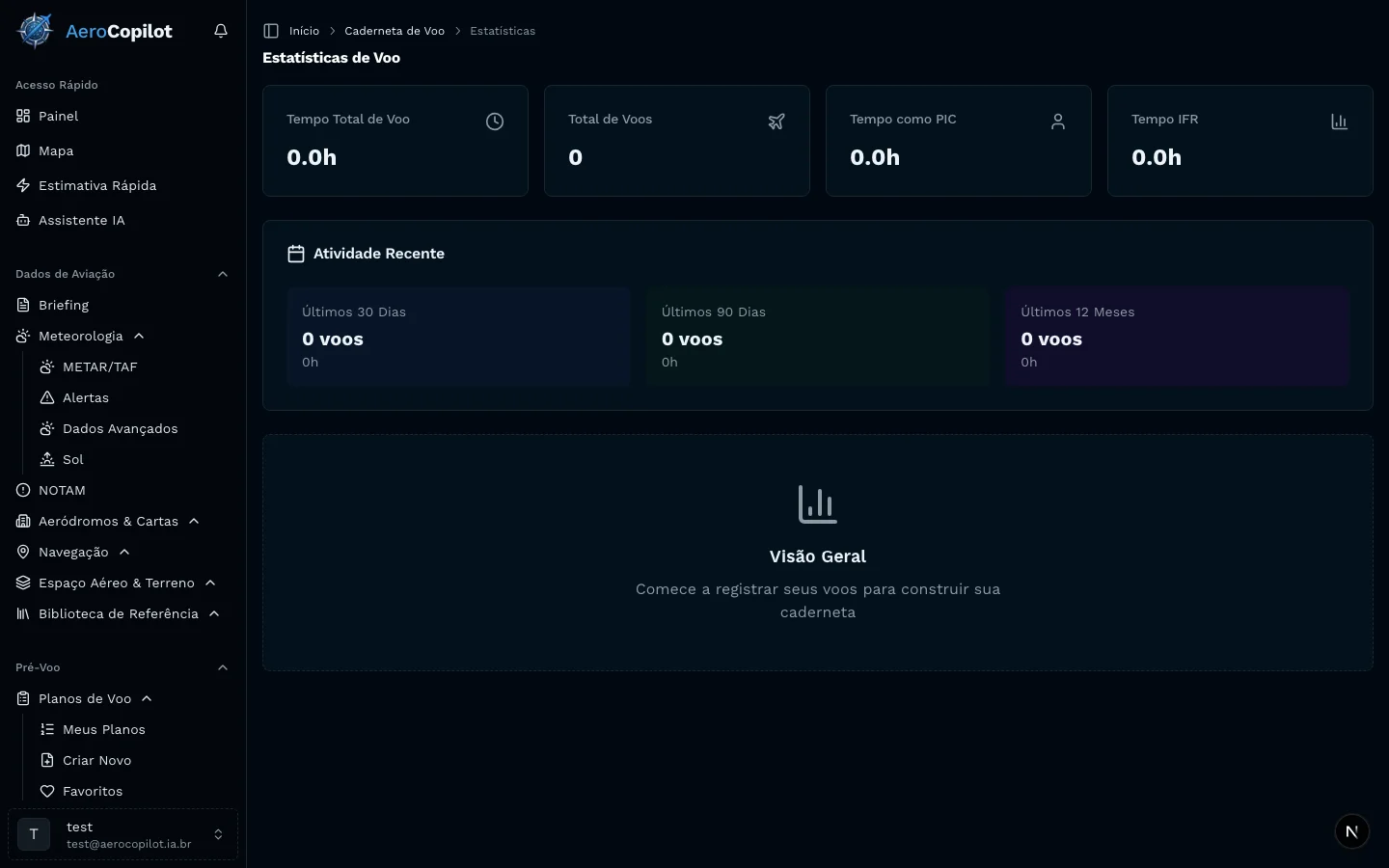Open the Next.js dev tools badge
1389x868 pixels.
pyautogui.click(x=1351, y=831)
